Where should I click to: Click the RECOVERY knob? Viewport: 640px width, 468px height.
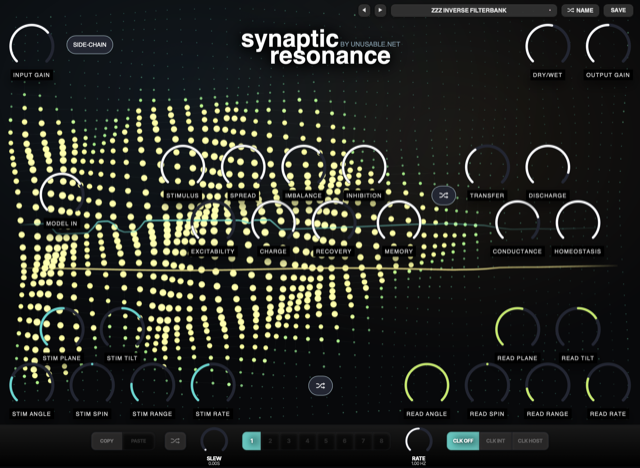coord(333,222)
